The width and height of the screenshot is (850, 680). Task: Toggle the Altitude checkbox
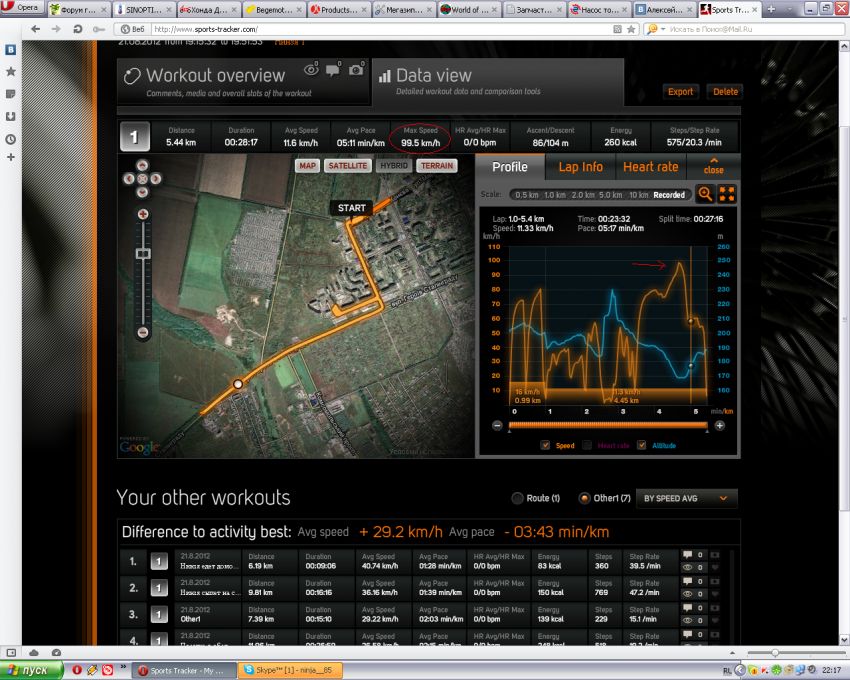coord(642,445)
